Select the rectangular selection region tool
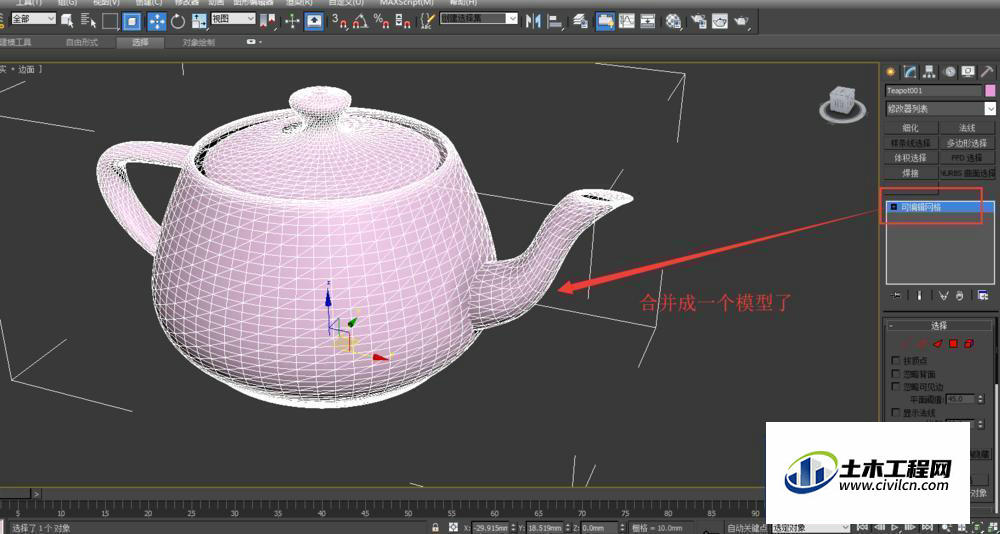 coord(110,22)
